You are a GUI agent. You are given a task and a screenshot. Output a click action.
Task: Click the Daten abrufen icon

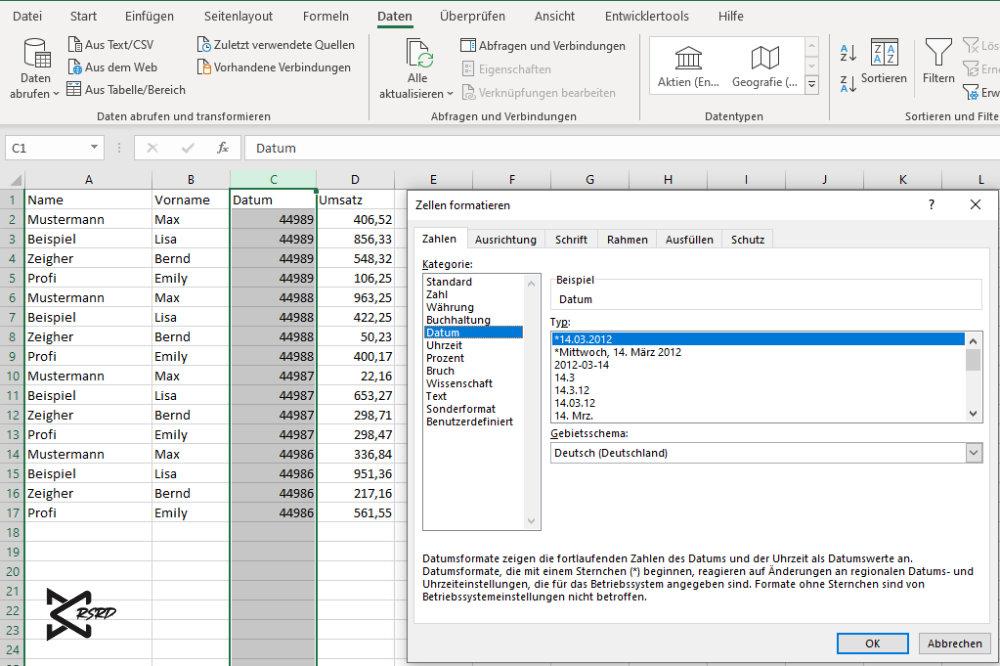click(x=36, y=54)
